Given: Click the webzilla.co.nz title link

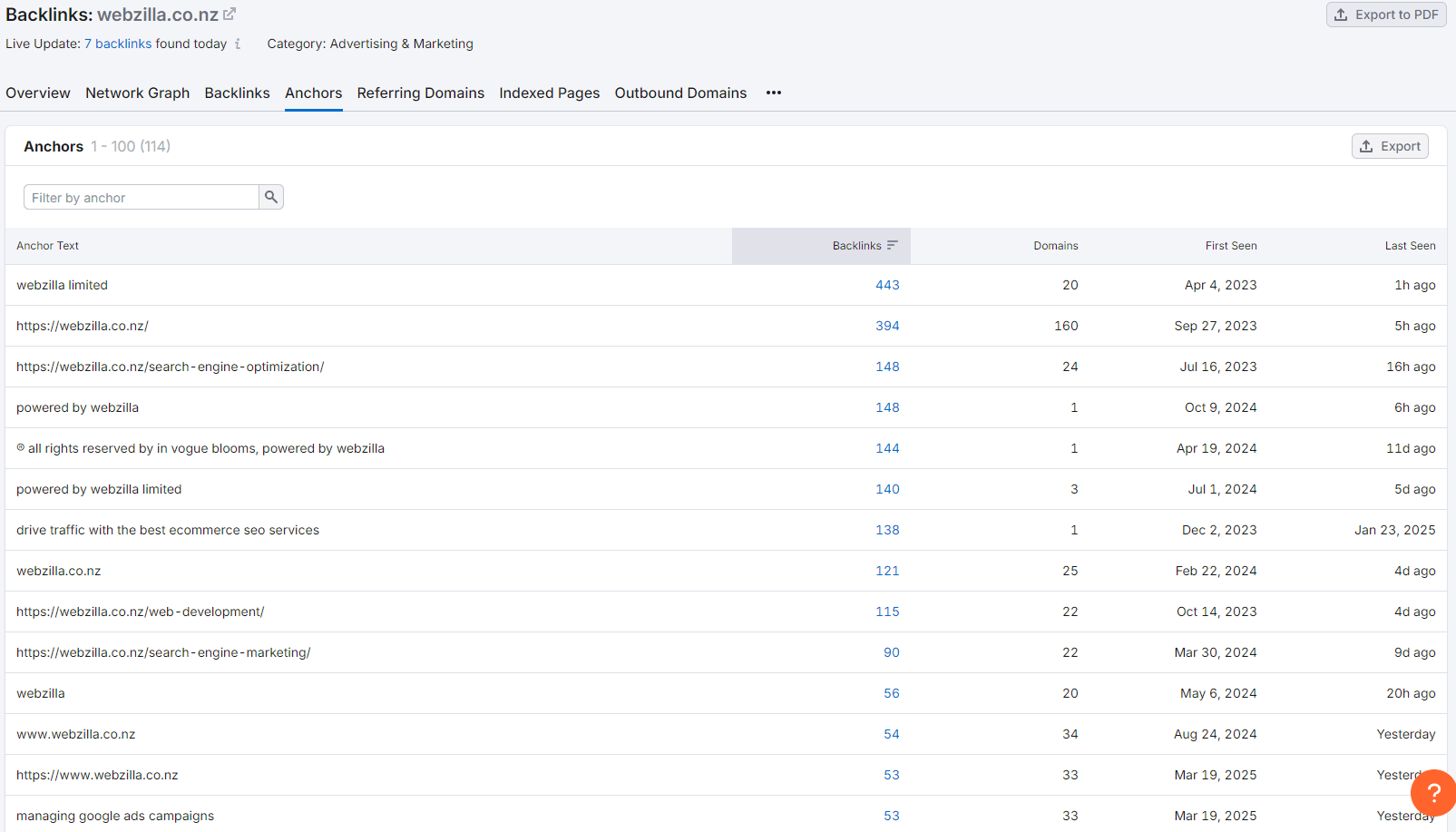Looking at the screenshot, I should (158, 15).
